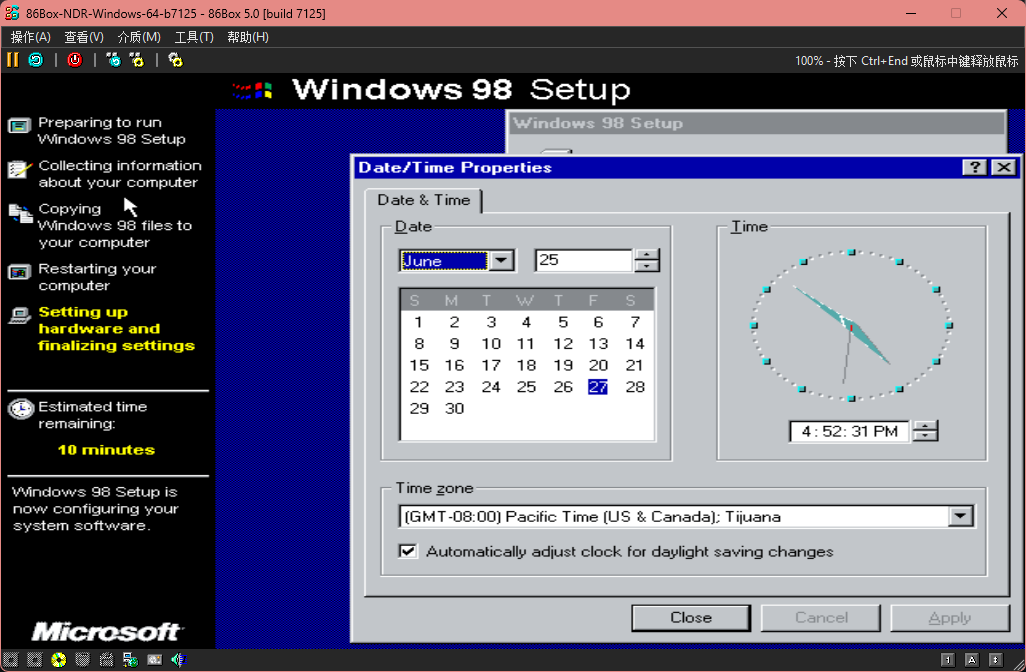The width and height of the screenshot is (1026, 672).
Task: Toggle the Caps Lock 'A' status indicator
Action: 971,660
